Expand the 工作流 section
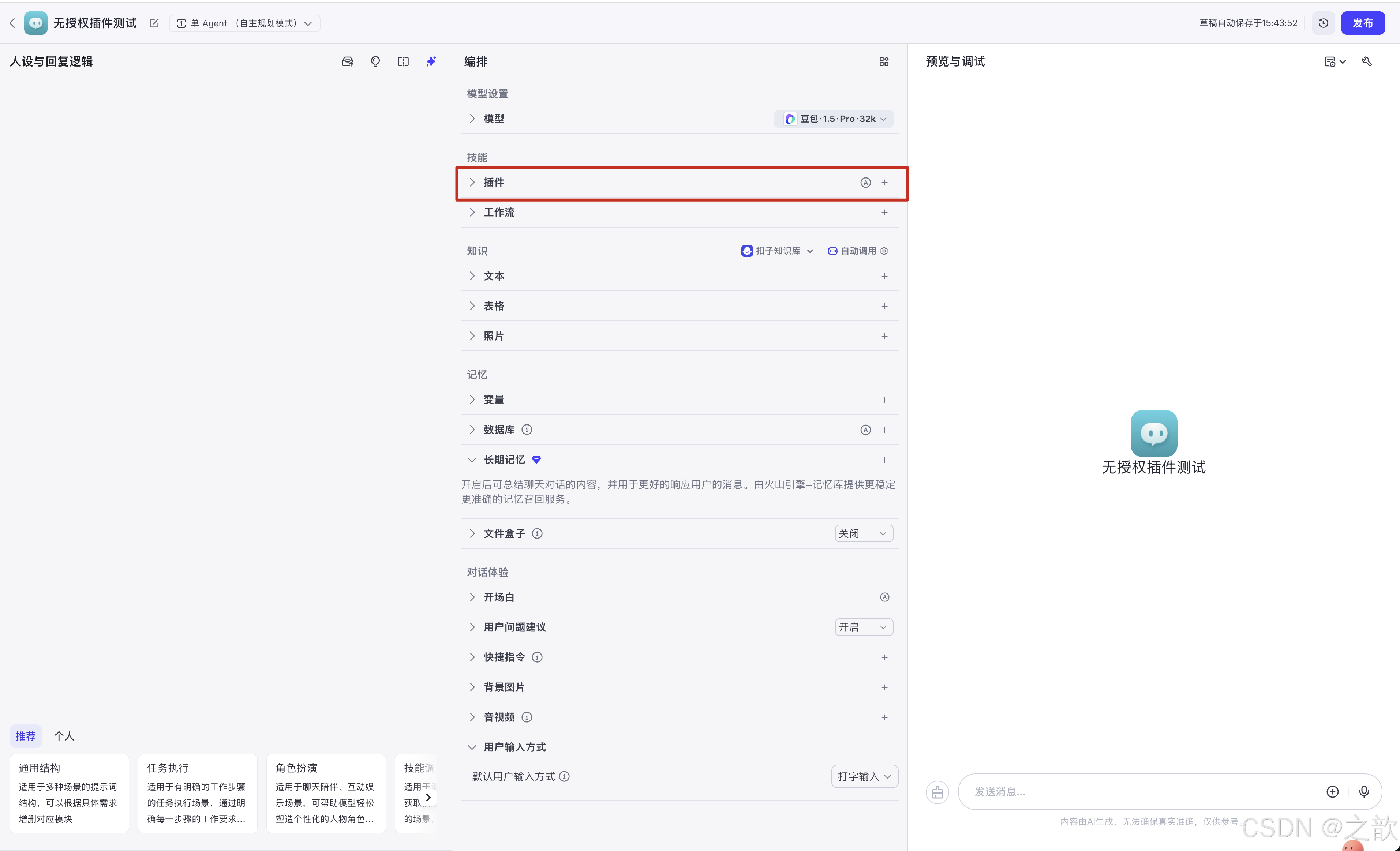Image resolution: width=1400 pixels, height=851 pixels. [472, 213]
